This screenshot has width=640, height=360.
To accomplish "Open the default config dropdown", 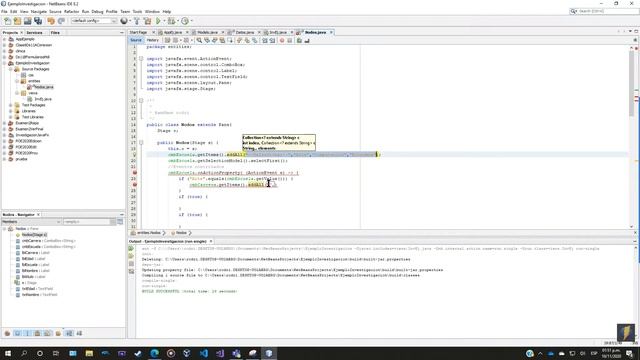I will click(94, 21).
